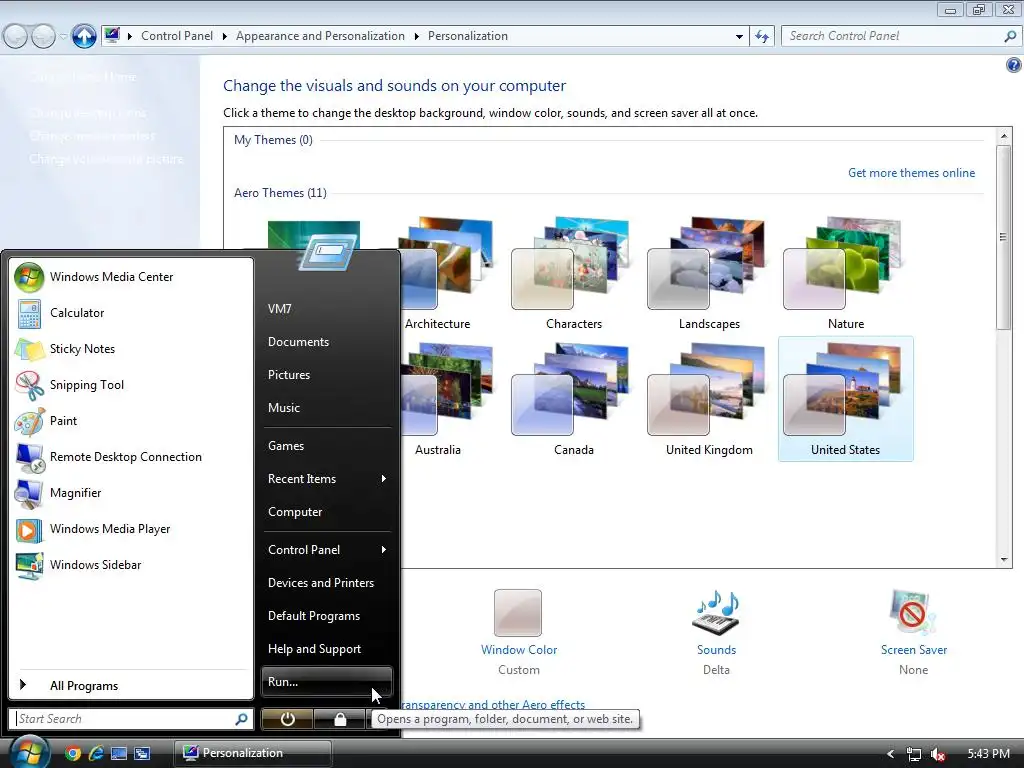Click themes list scrollbar down arrow
The height and width of the screenshot is (768, 1024).
click(1003, 560)
